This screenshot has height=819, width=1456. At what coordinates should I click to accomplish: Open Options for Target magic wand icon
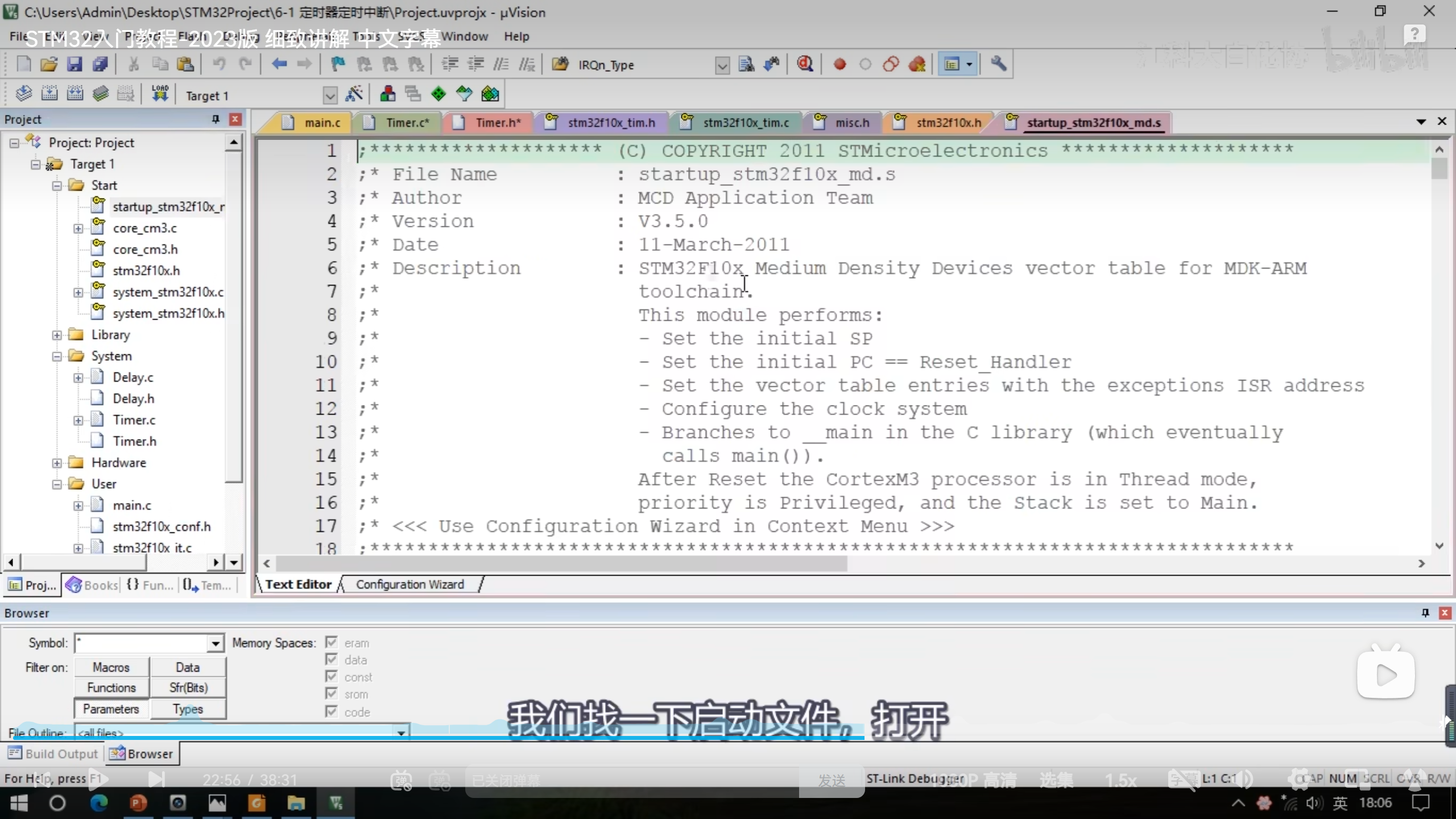(354, 94)
